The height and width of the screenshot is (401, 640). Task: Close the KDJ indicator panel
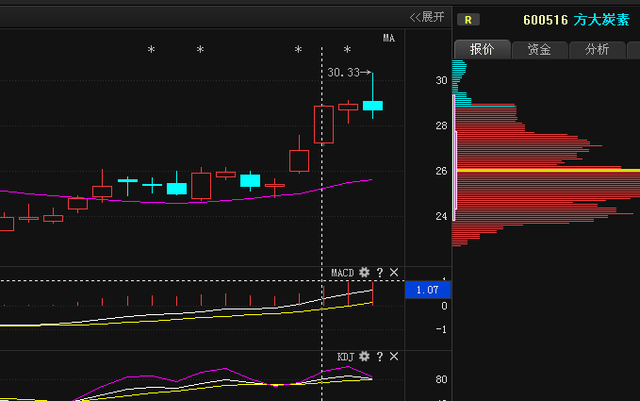click(x=394, y=356)
